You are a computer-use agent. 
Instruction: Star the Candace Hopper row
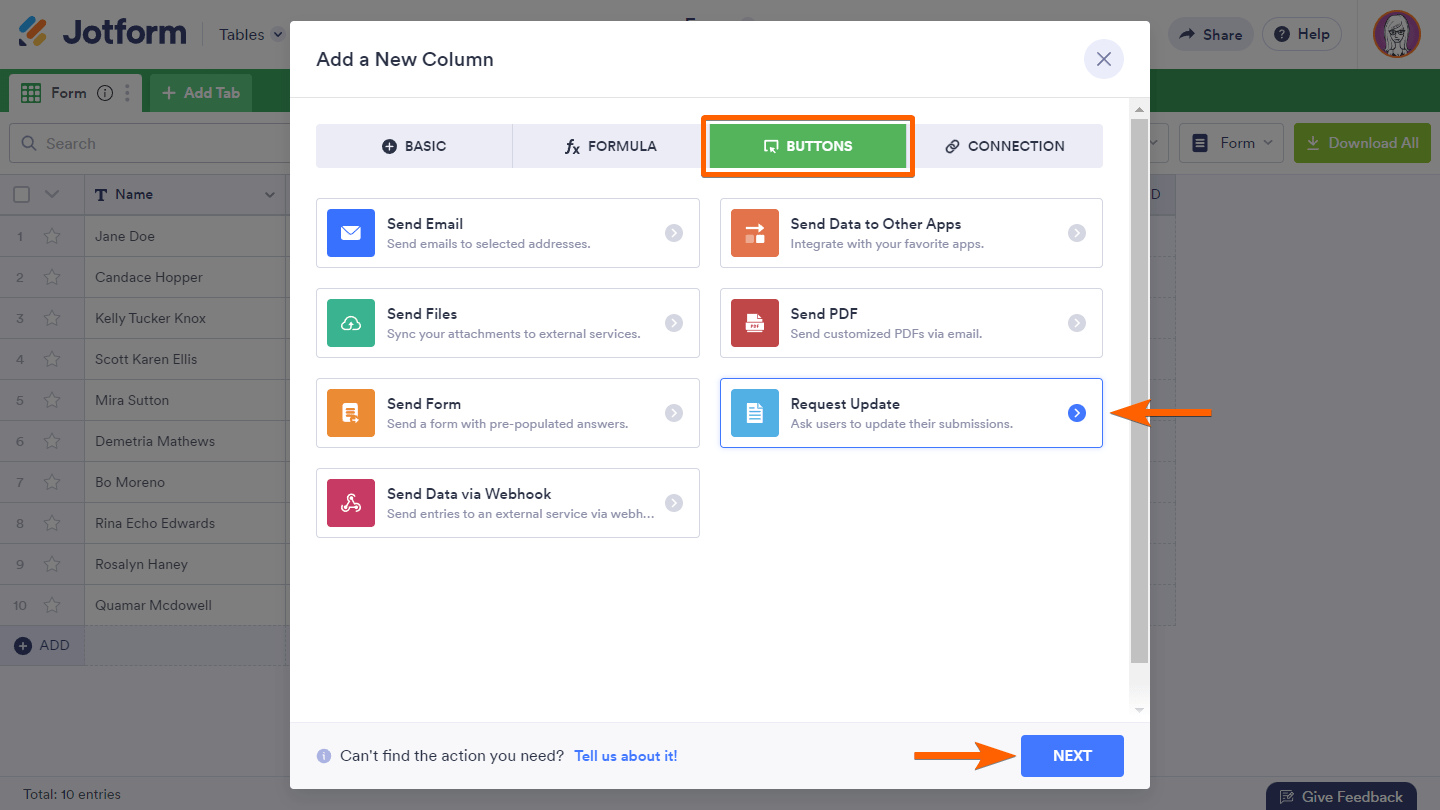52,278
